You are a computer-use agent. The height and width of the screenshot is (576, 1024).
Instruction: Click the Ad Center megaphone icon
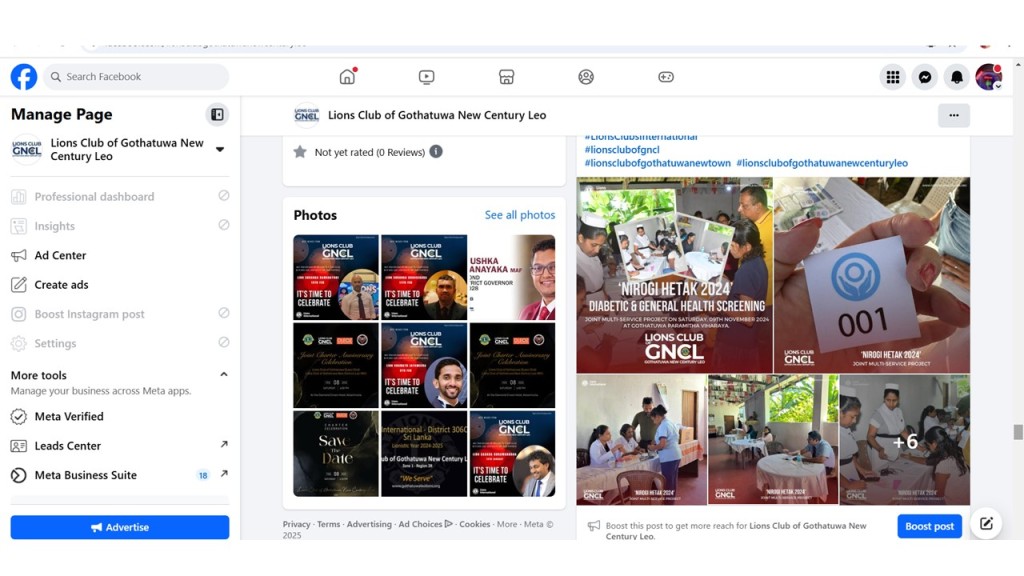[19, 255]
